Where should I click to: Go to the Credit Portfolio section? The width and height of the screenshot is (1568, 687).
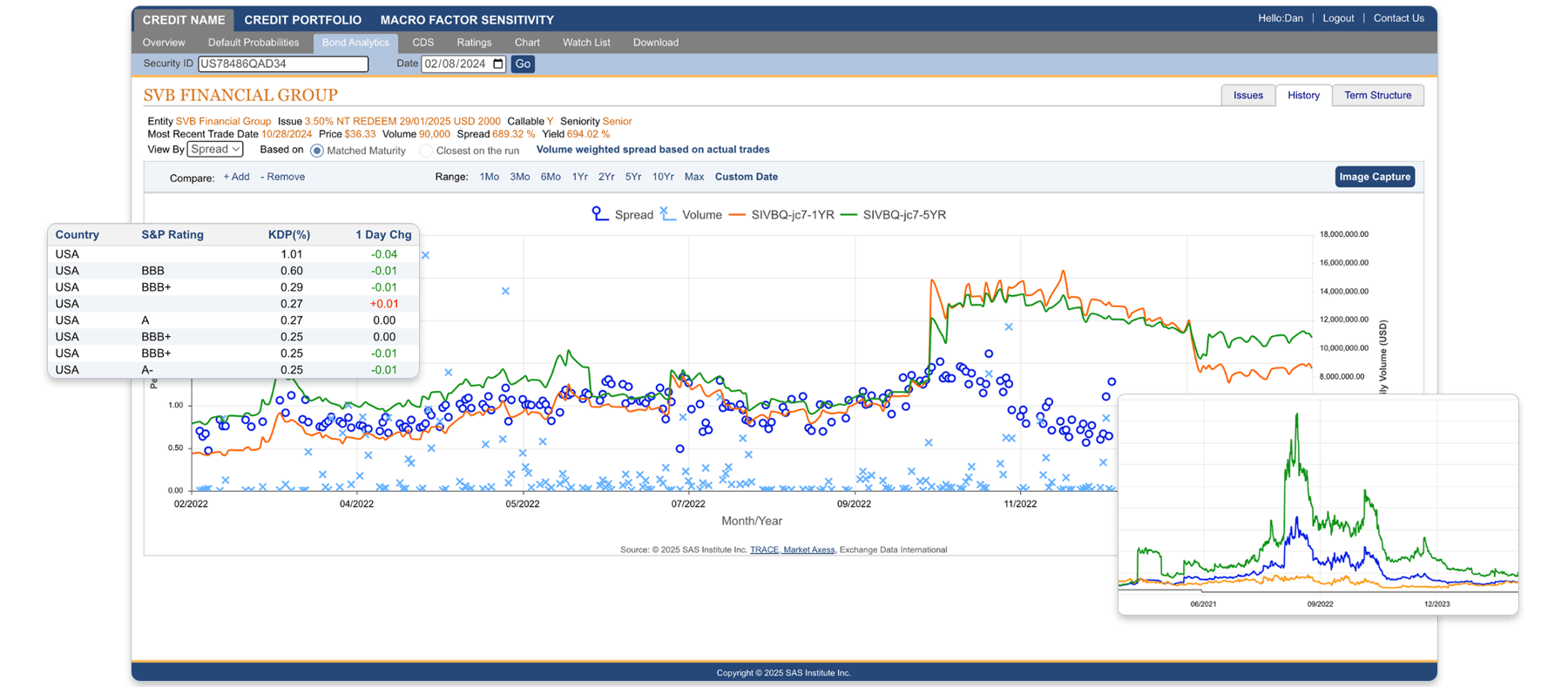pyautogui.click(x=302, y=19)
